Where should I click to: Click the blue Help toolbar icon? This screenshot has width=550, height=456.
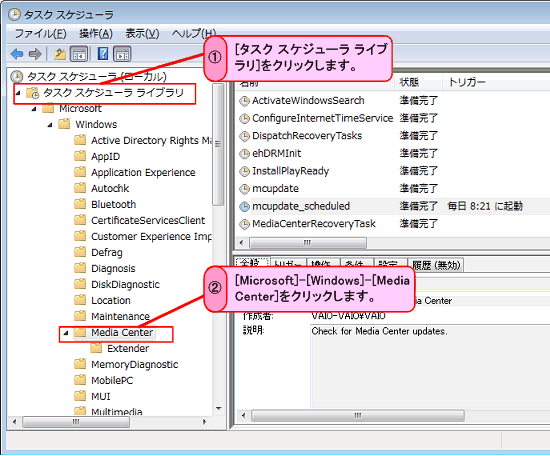click(x=103, y=54)
